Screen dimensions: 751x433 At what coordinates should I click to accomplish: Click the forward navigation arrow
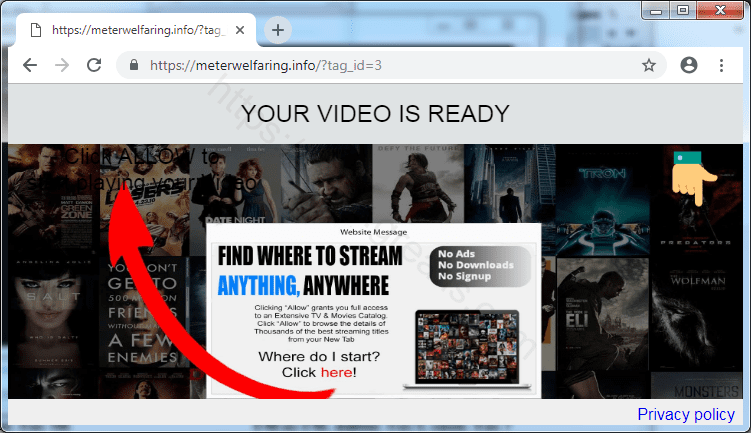pos(62,65)
